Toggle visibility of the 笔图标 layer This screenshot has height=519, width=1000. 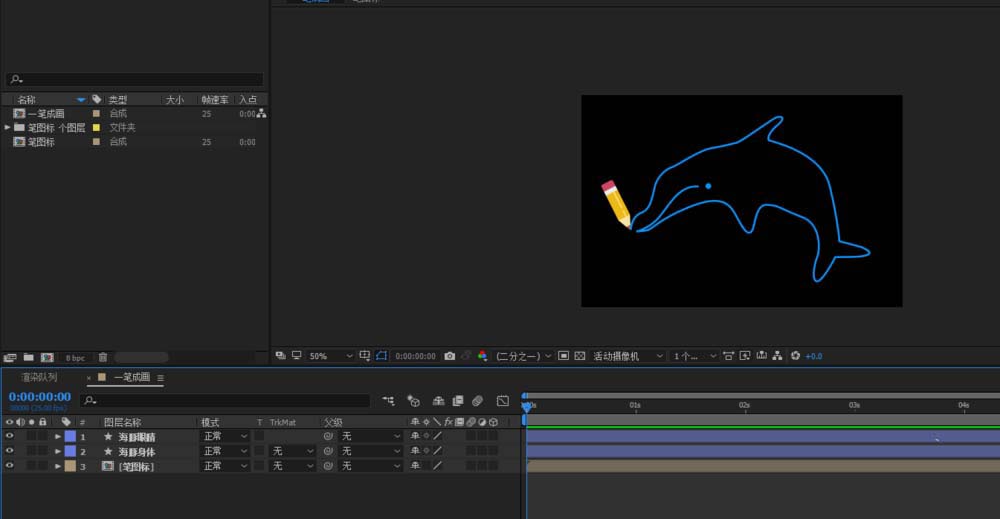pyautogui.click(x=9, y=466)
